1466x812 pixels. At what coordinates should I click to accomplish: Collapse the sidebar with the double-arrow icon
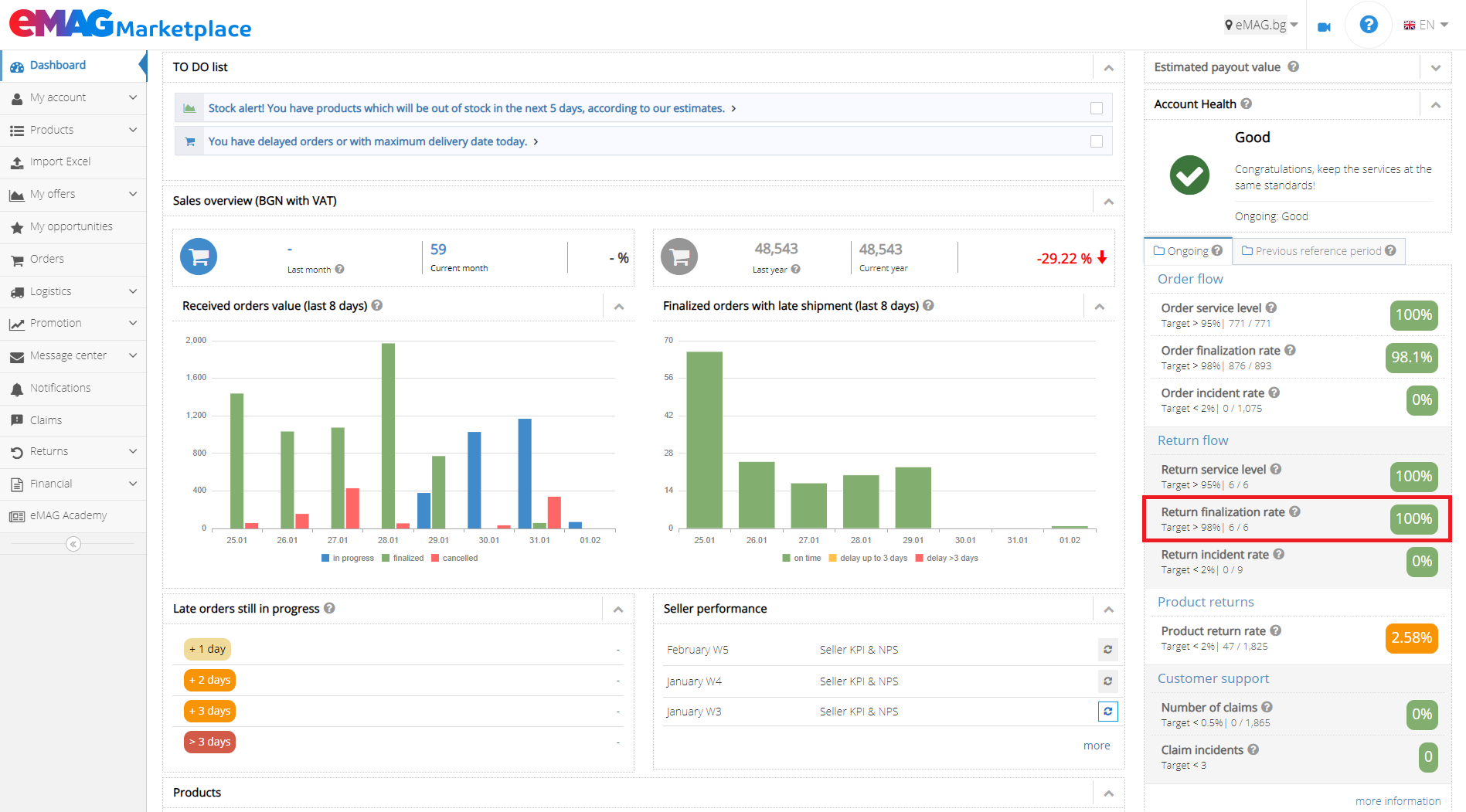point(73,544)
